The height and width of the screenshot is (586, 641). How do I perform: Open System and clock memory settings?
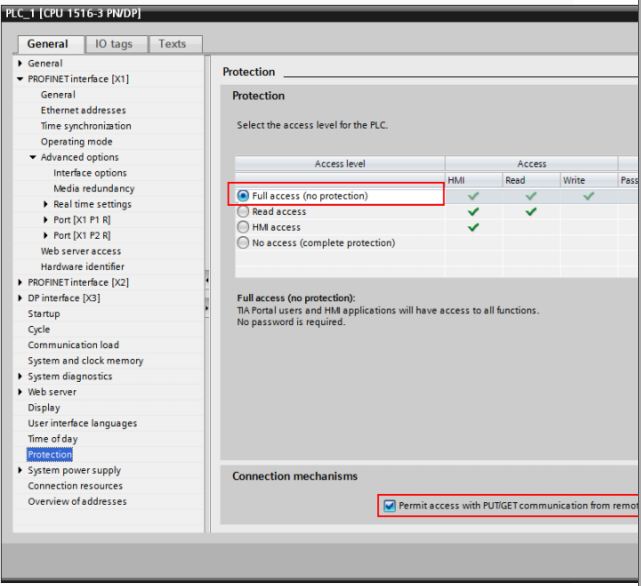pos(85,361)
